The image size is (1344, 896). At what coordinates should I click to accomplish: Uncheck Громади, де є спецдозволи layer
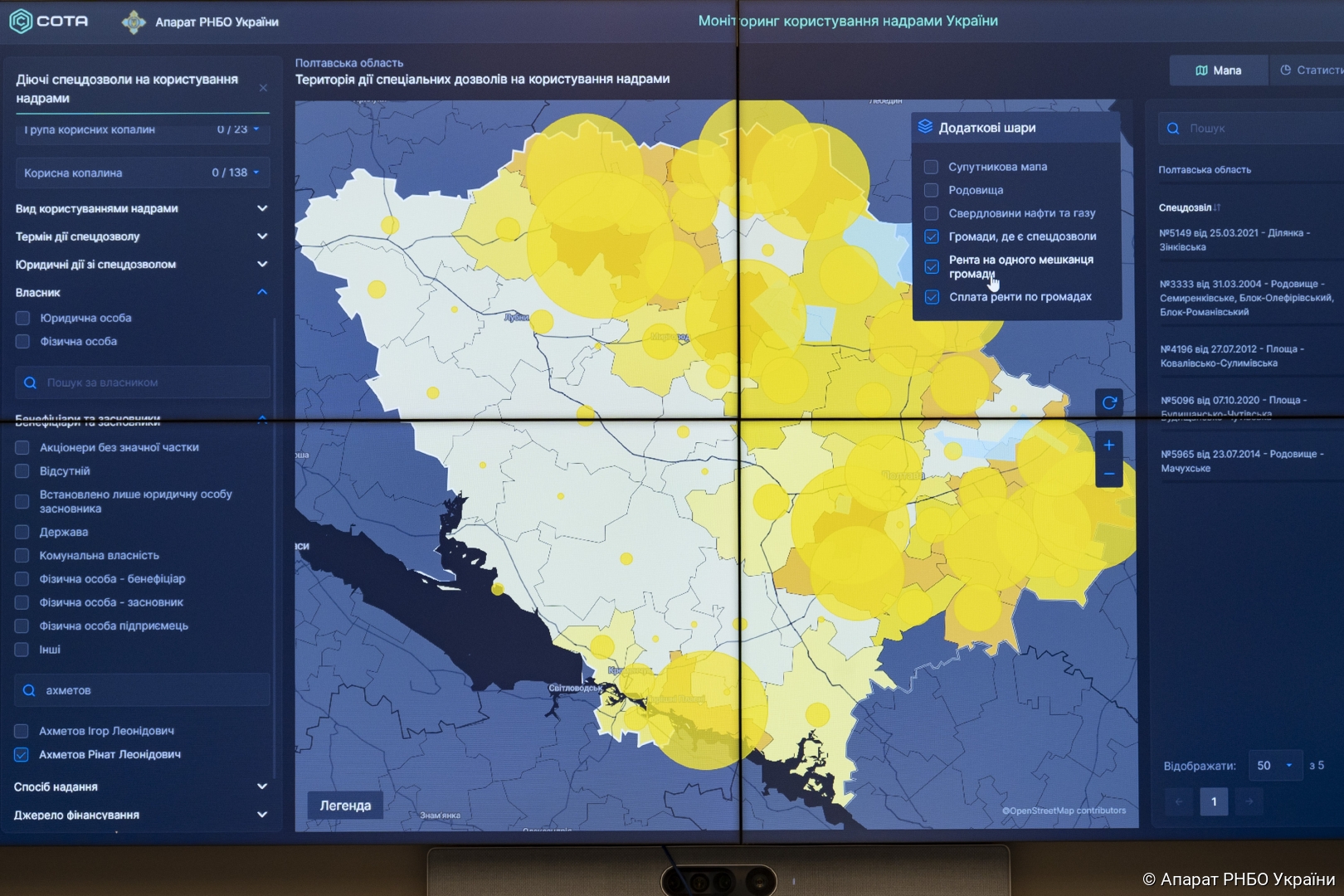(x=932, y=236)
